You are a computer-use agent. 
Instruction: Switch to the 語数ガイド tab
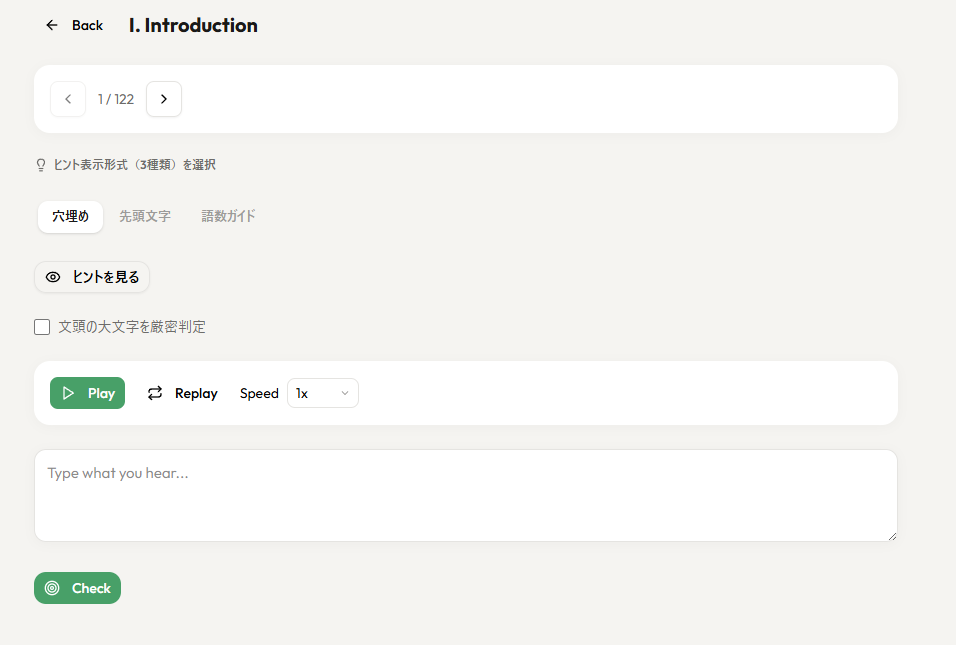coord(229,216)
